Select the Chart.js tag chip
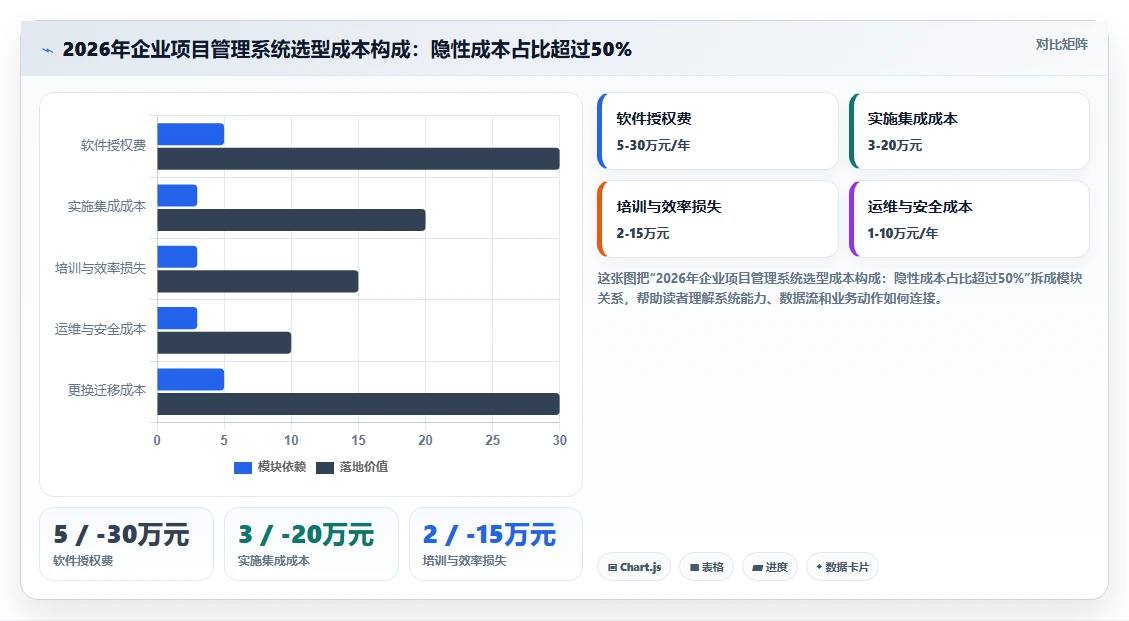 point(634,567)
